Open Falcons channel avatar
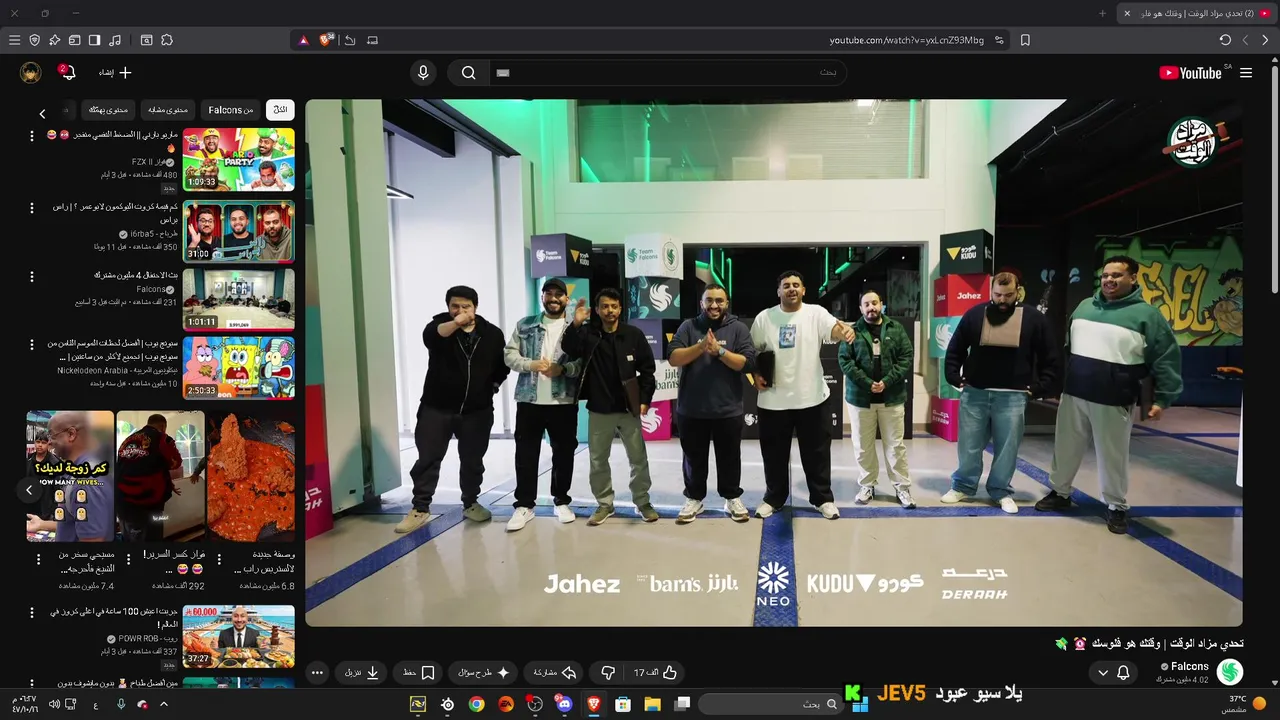The height and width of the screenshot is (720, 1280). [1230, 672]
